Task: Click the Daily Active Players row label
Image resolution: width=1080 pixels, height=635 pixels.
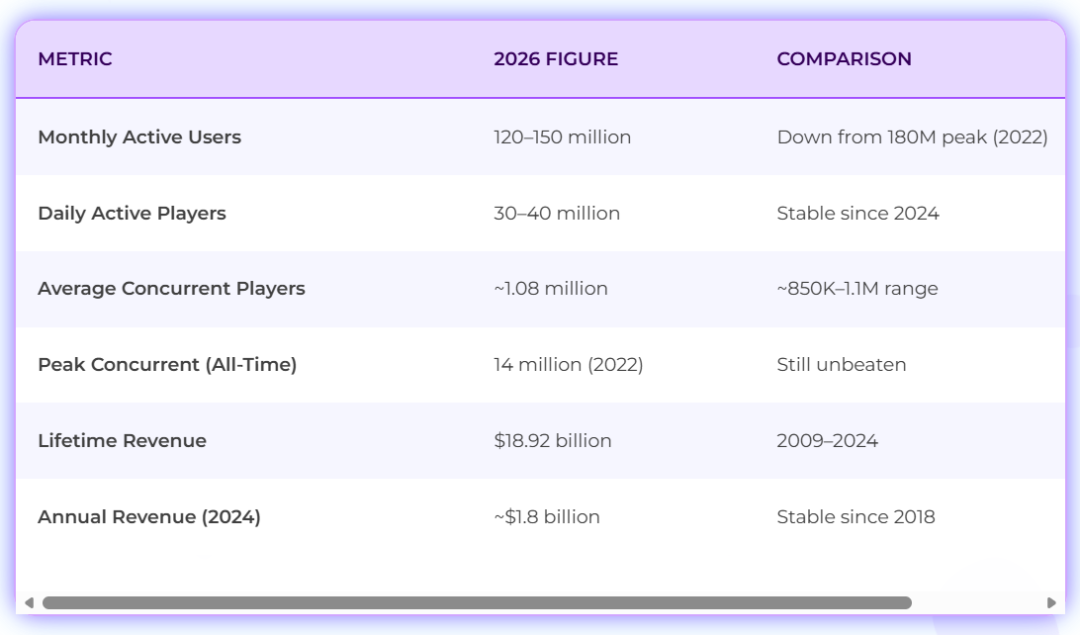Action: click(132, 214)
